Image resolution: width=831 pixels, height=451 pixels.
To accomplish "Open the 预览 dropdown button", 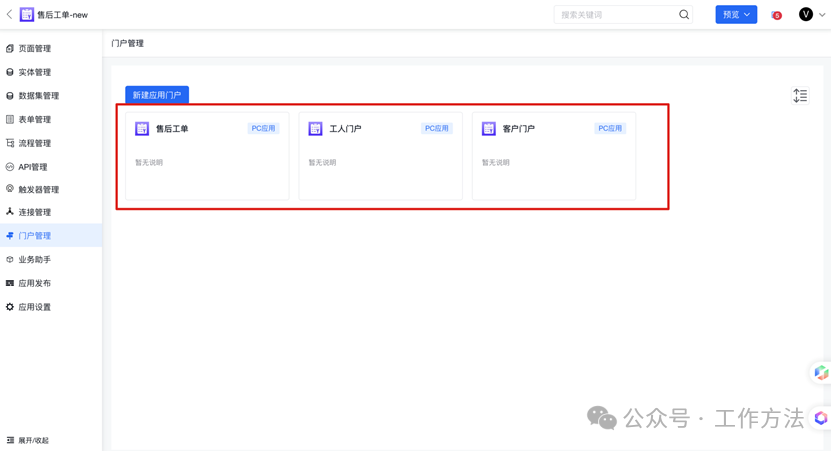I will (x=736, y=15).
